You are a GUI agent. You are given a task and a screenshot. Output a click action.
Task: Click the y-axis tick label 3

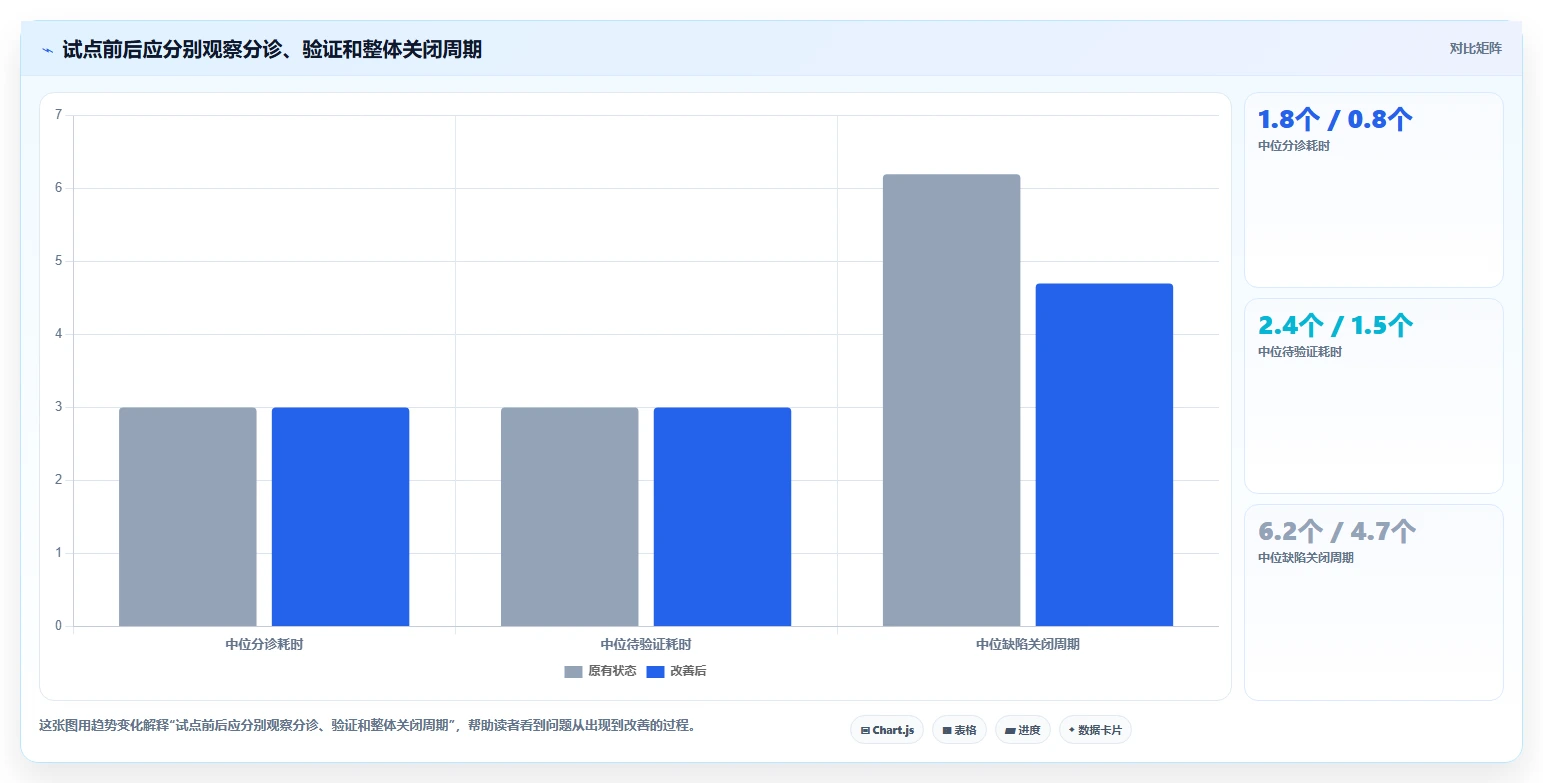(x=58, y=407)
